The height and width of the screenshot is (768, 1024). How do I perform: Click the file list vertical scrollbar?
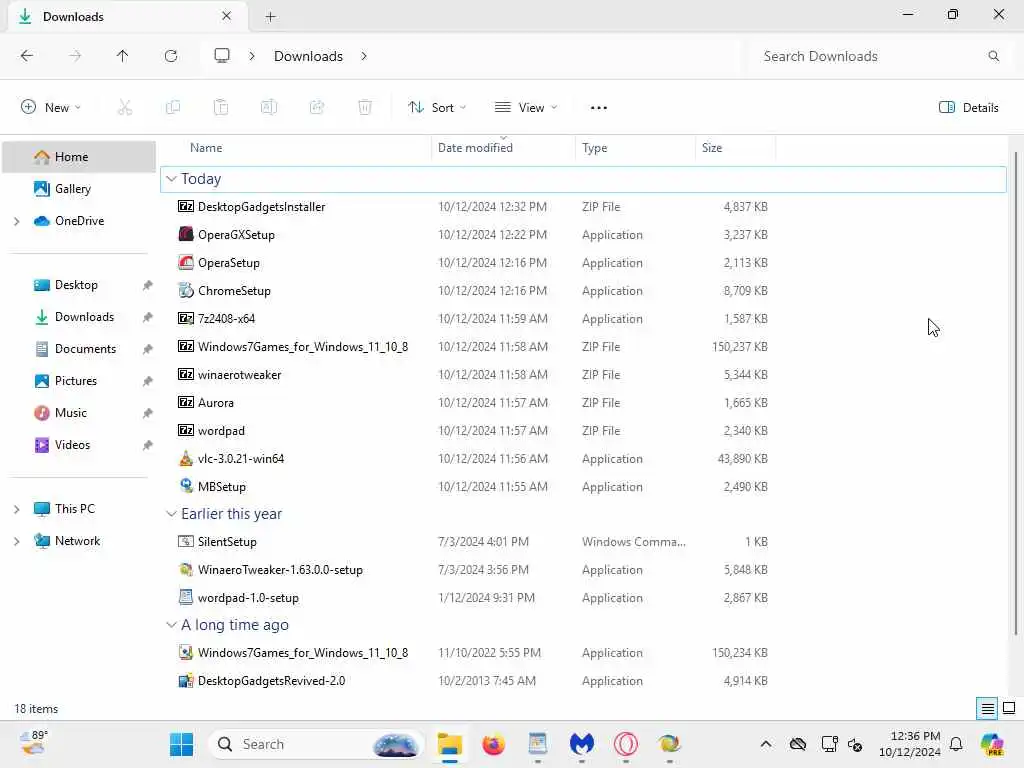point(1015,392)
